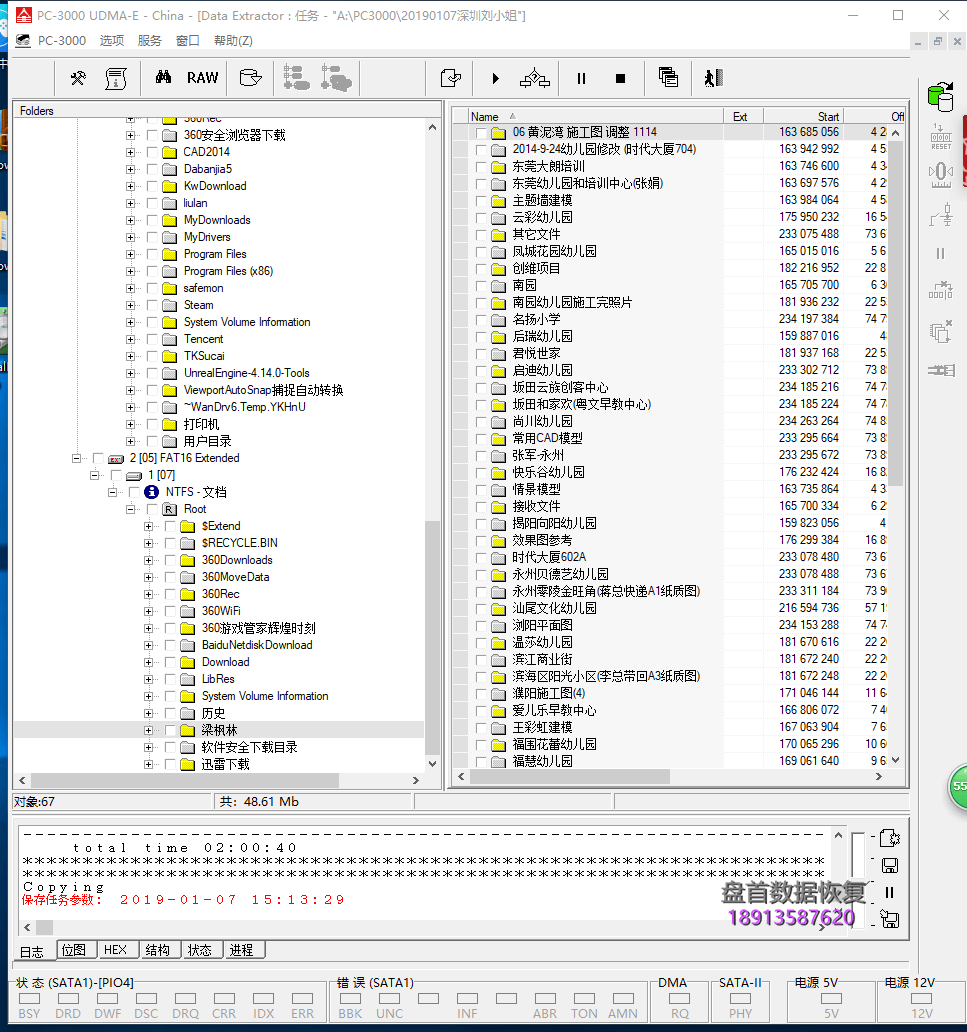Collapse the 2 [05] FAT16 Extended node

click(x=76, y=458)
